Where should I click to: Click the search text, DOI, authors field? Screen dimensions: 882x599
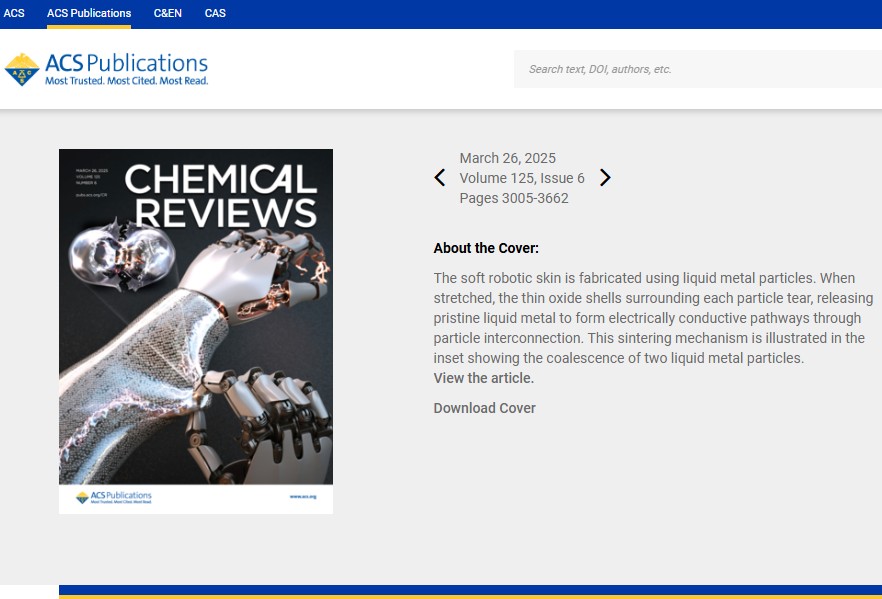pyautogui.click(x=697, y=69)
